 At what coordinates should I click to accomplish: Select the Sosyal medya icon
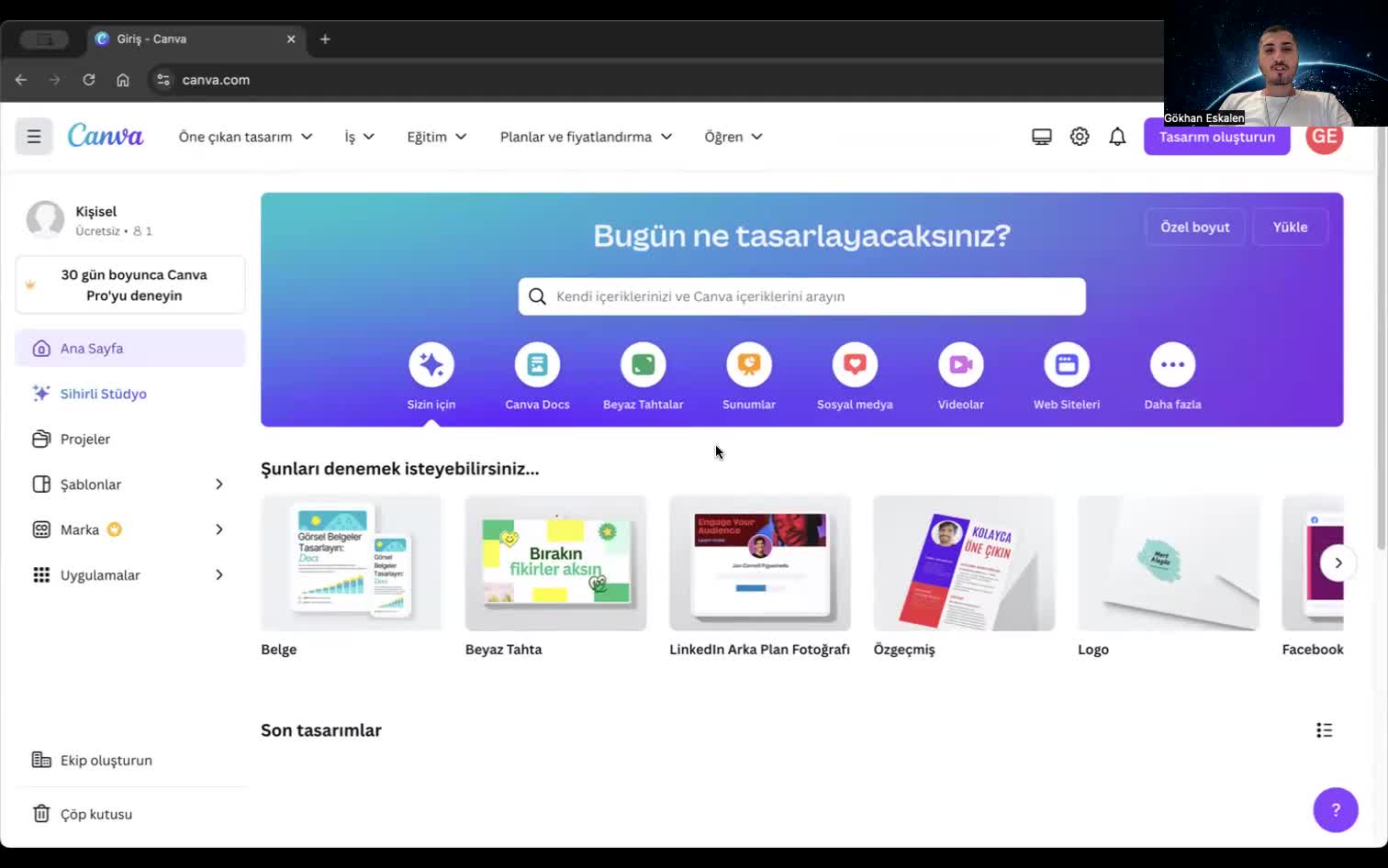tap(855, 364)
